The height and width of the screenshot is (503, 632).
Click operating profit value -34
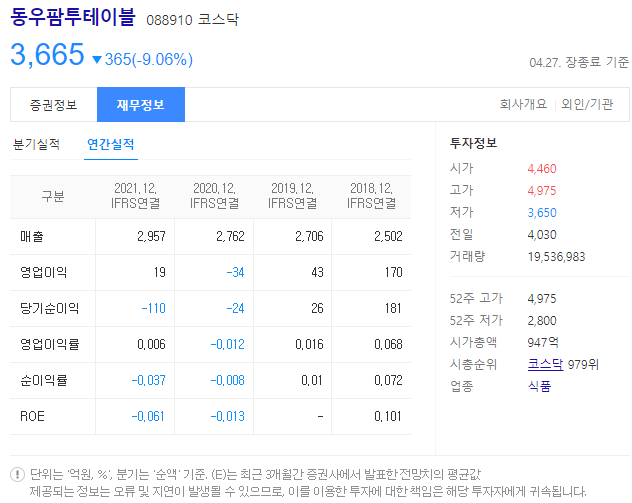[235, 272]
